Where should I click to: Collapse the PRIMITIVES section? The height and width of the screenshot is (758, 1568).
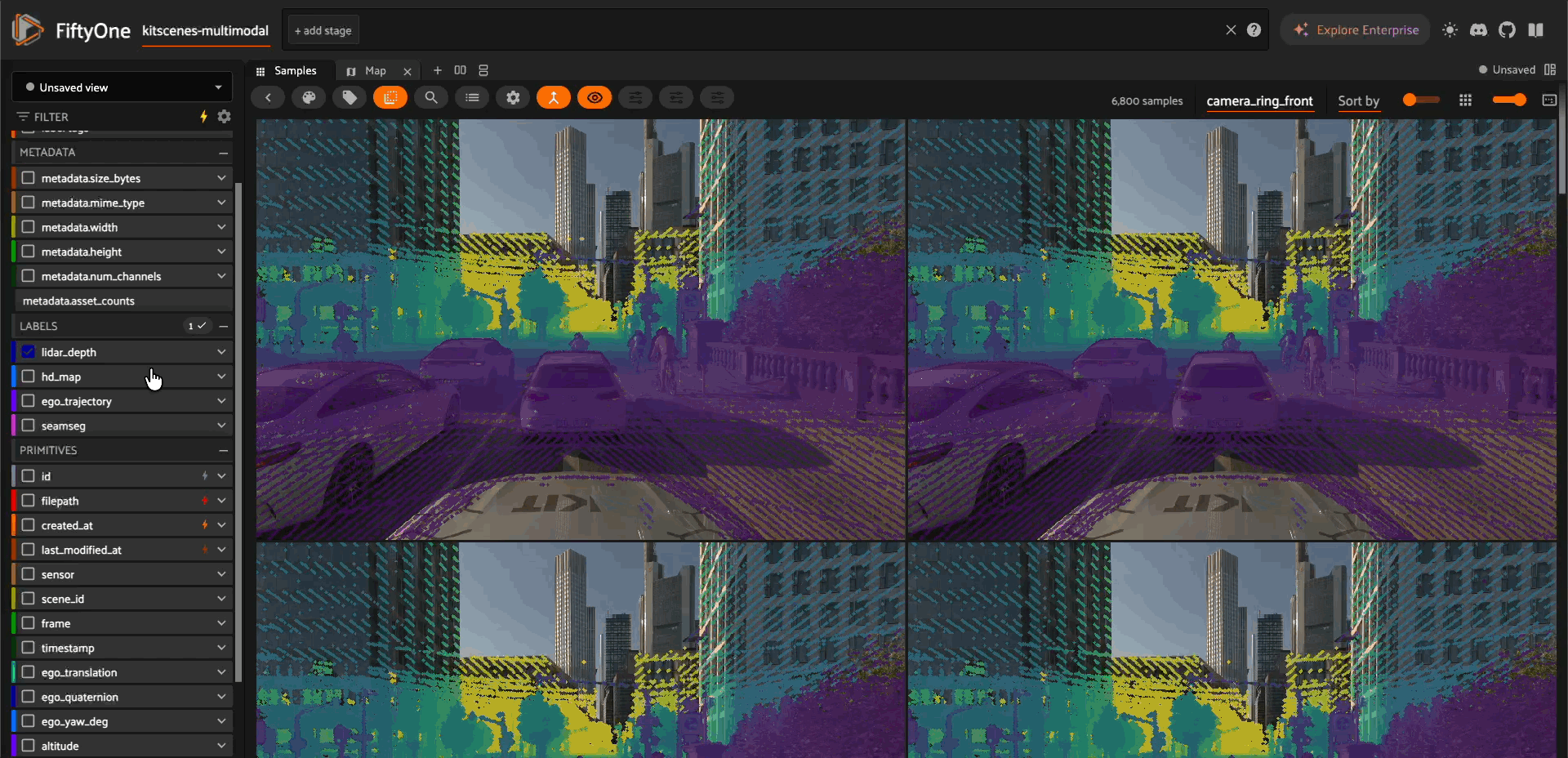click(223, 451)
